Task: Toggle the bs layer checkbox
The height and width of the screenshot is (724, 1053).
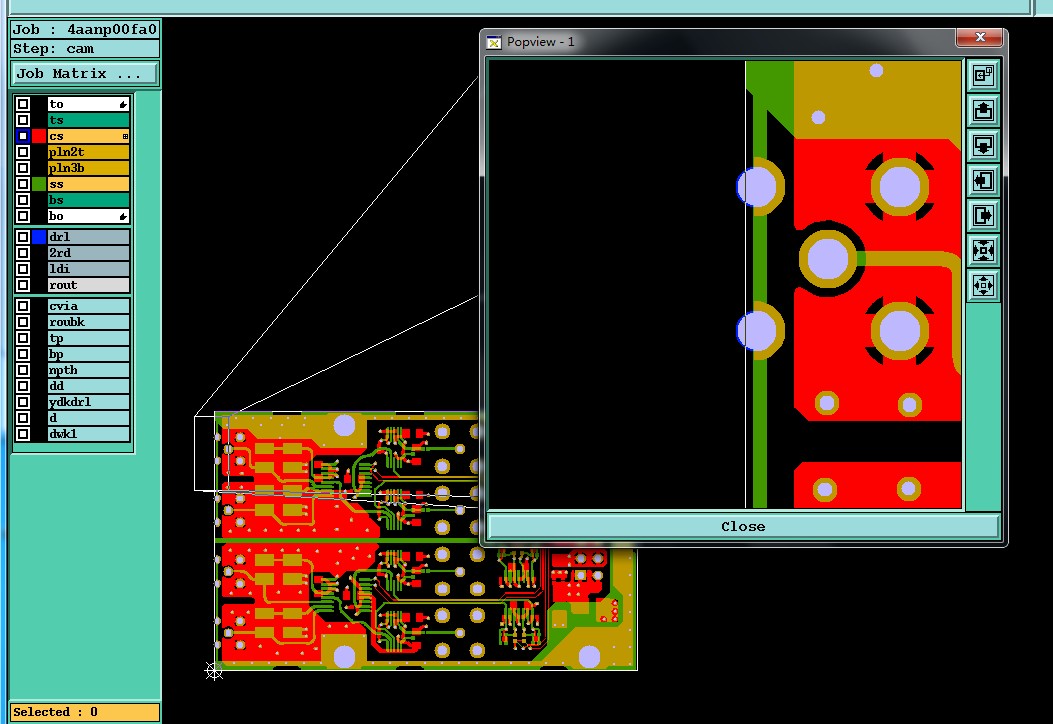Action: 23,200
